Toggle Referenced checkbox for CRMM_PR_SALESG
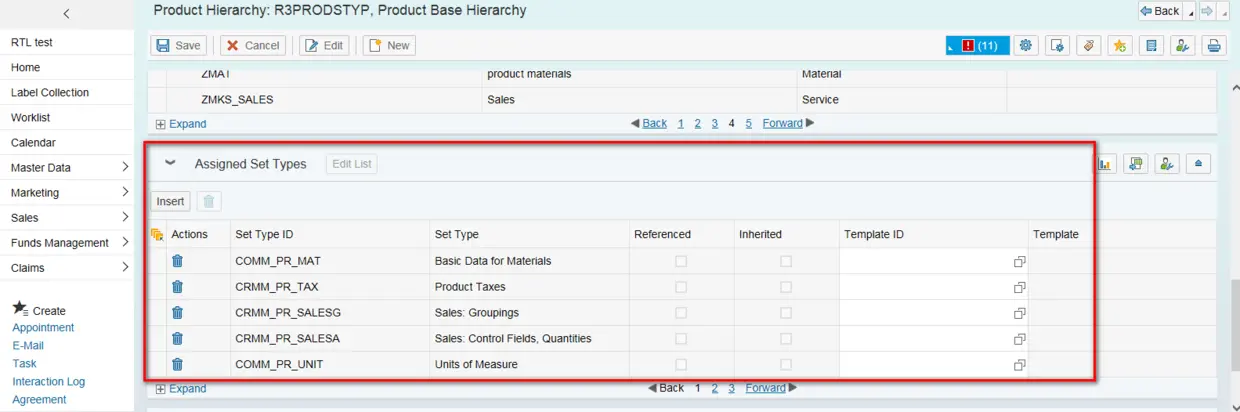Viewport: 1240px width, 412px height. click(681, 313)
